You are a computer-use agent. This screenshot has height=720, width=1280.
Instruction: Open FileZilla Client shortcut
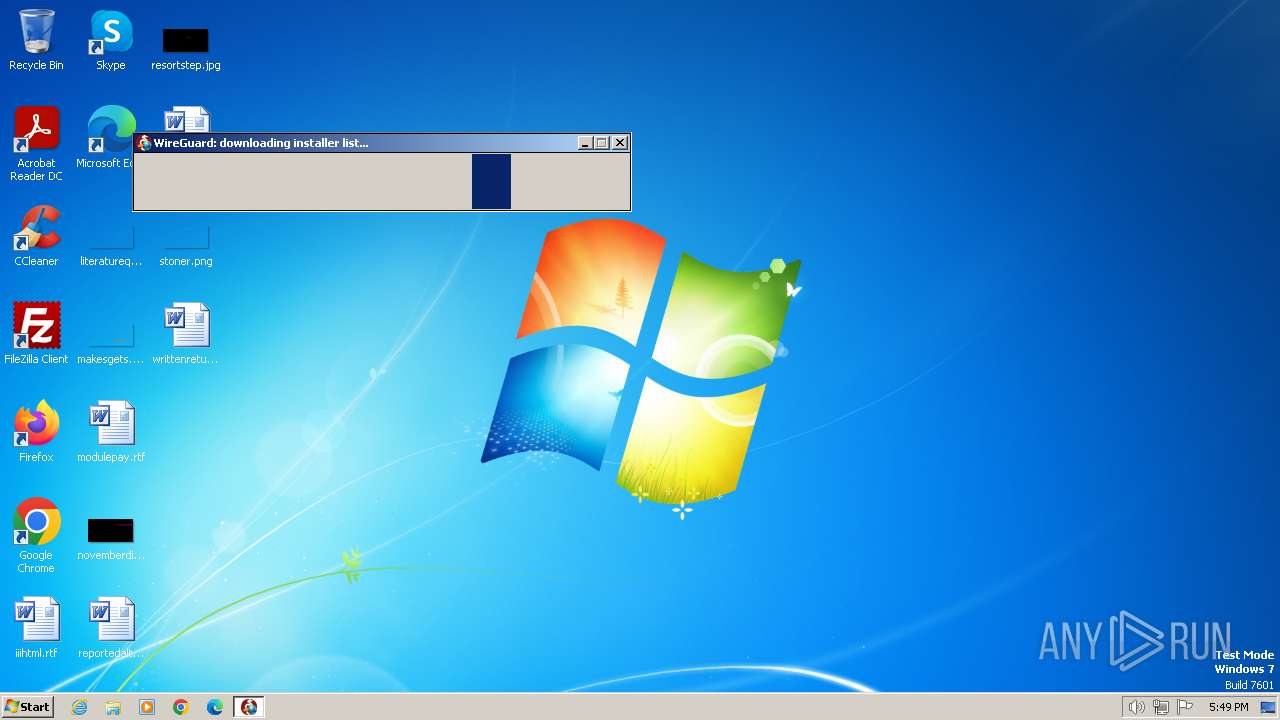(x=36, y=333)
